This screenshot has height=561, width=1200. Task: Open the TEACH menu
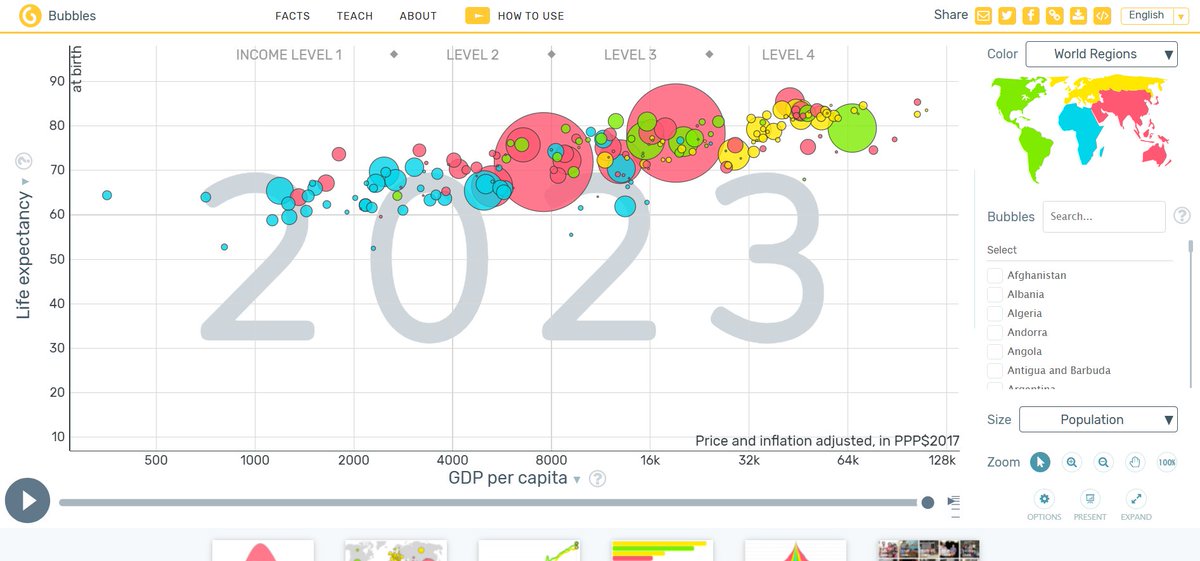tap(355, 16)
